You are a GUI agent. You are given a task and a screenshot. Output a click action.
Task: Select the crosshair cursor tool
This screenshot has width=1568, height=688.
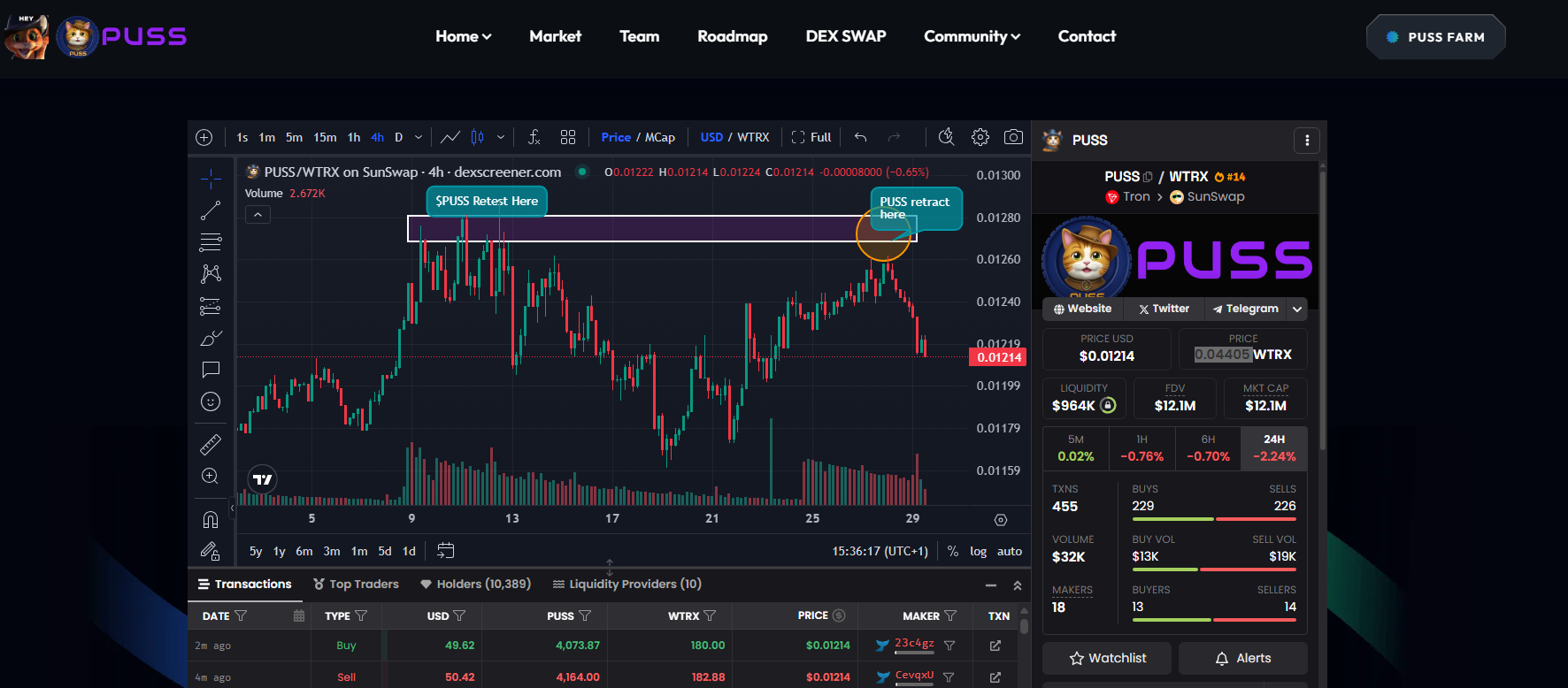click(x=211, y=179)
